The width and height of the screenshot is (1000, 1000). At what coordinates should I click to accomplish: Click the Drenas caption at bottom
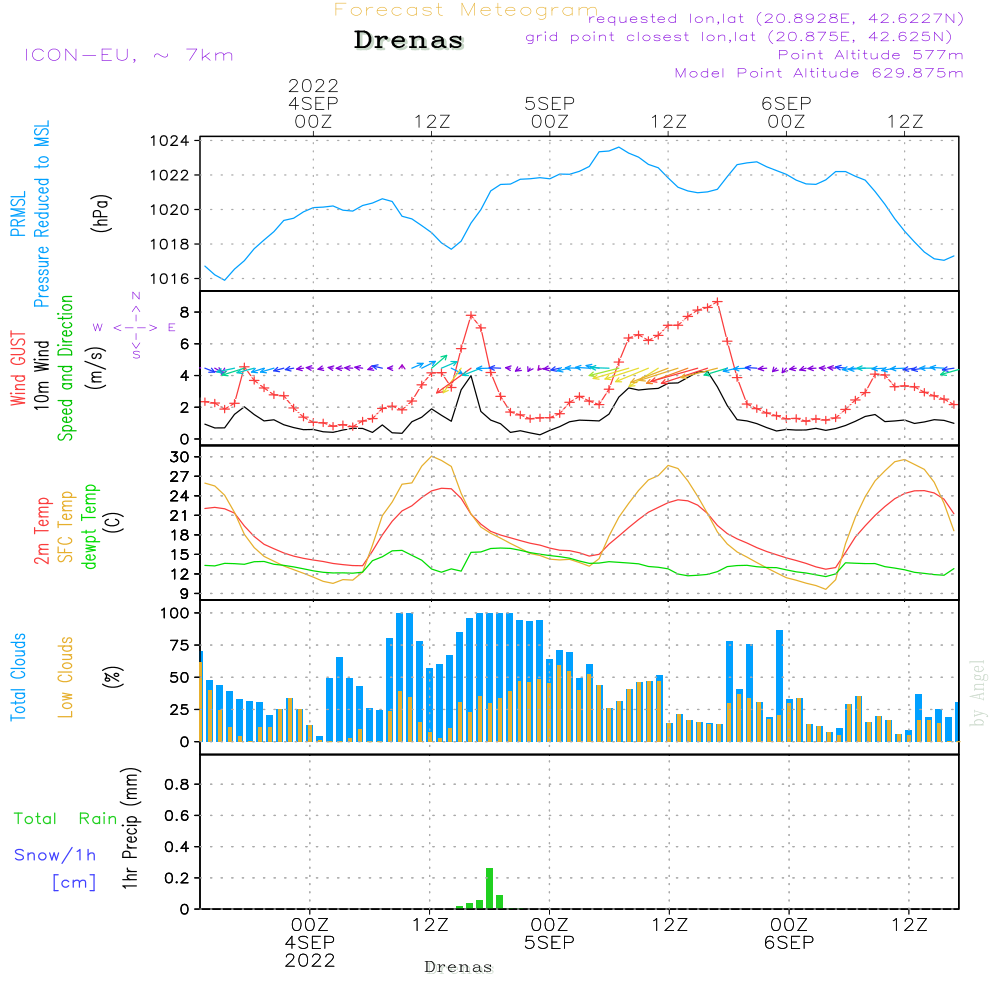pos(459,967)
